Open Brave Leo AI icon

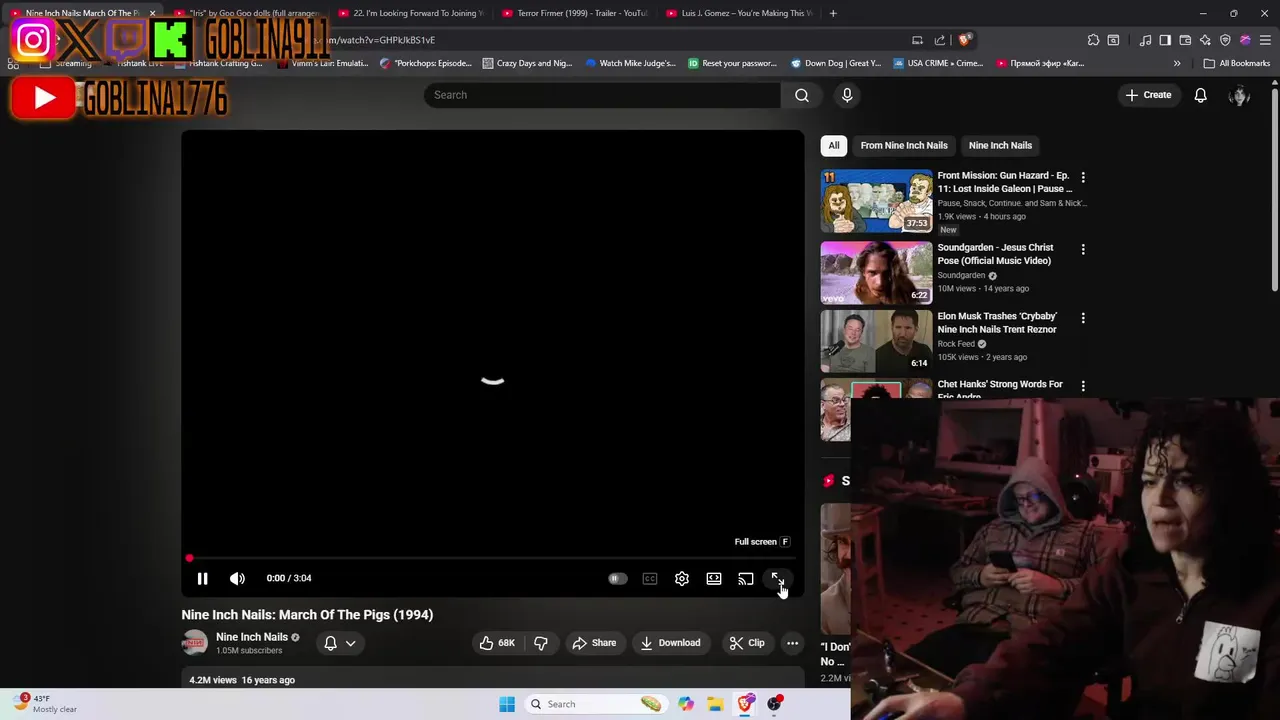[1205, 40]
